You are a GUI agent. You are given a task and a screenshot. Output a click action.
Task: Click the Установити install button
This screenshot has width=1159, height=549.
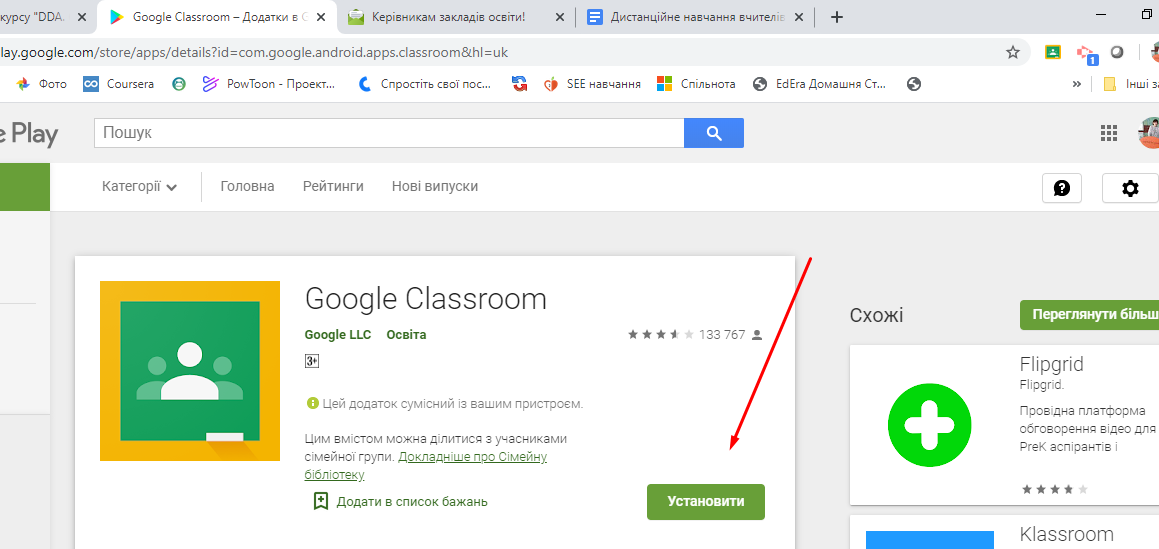(706, 502)
